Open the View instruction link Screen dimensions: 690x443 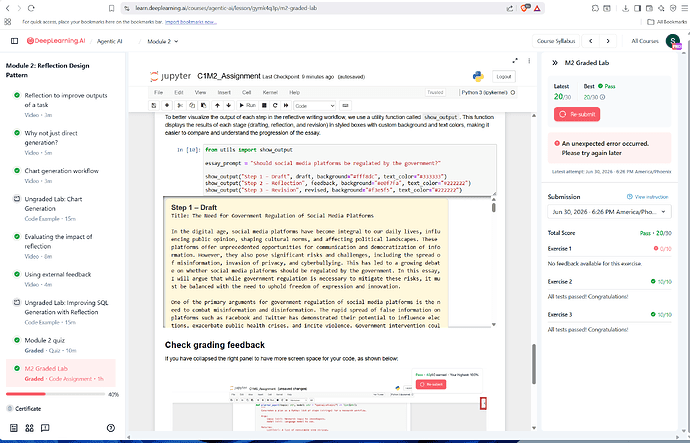[647, 197]
